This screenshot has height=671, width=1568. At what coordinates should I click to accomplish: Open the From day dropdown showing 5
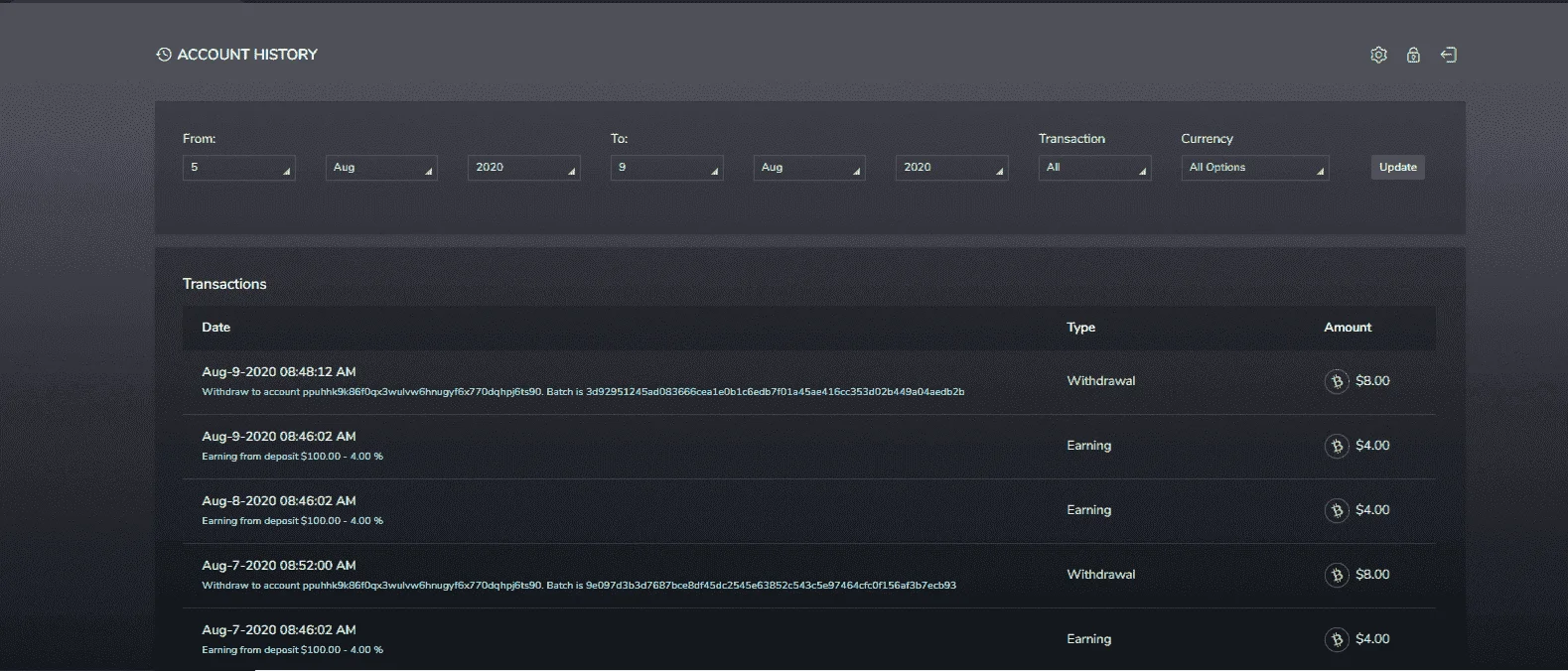[x=239, y=168]
